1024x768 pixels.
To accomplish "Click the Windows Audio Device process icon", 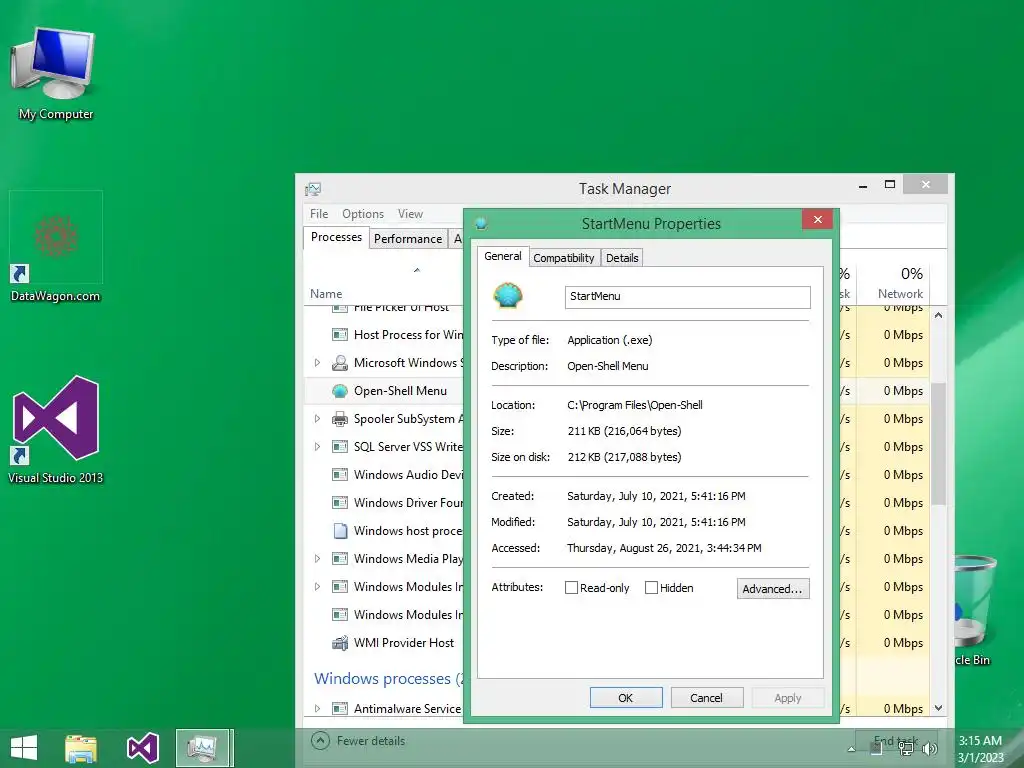I will pos(340,475).
